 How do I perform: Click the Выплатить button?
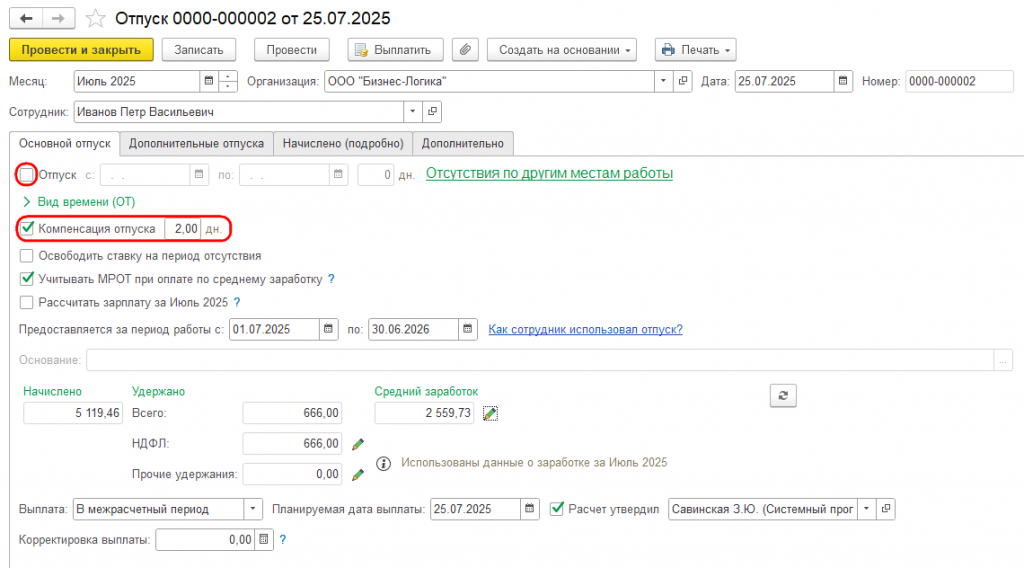[395, 50]
